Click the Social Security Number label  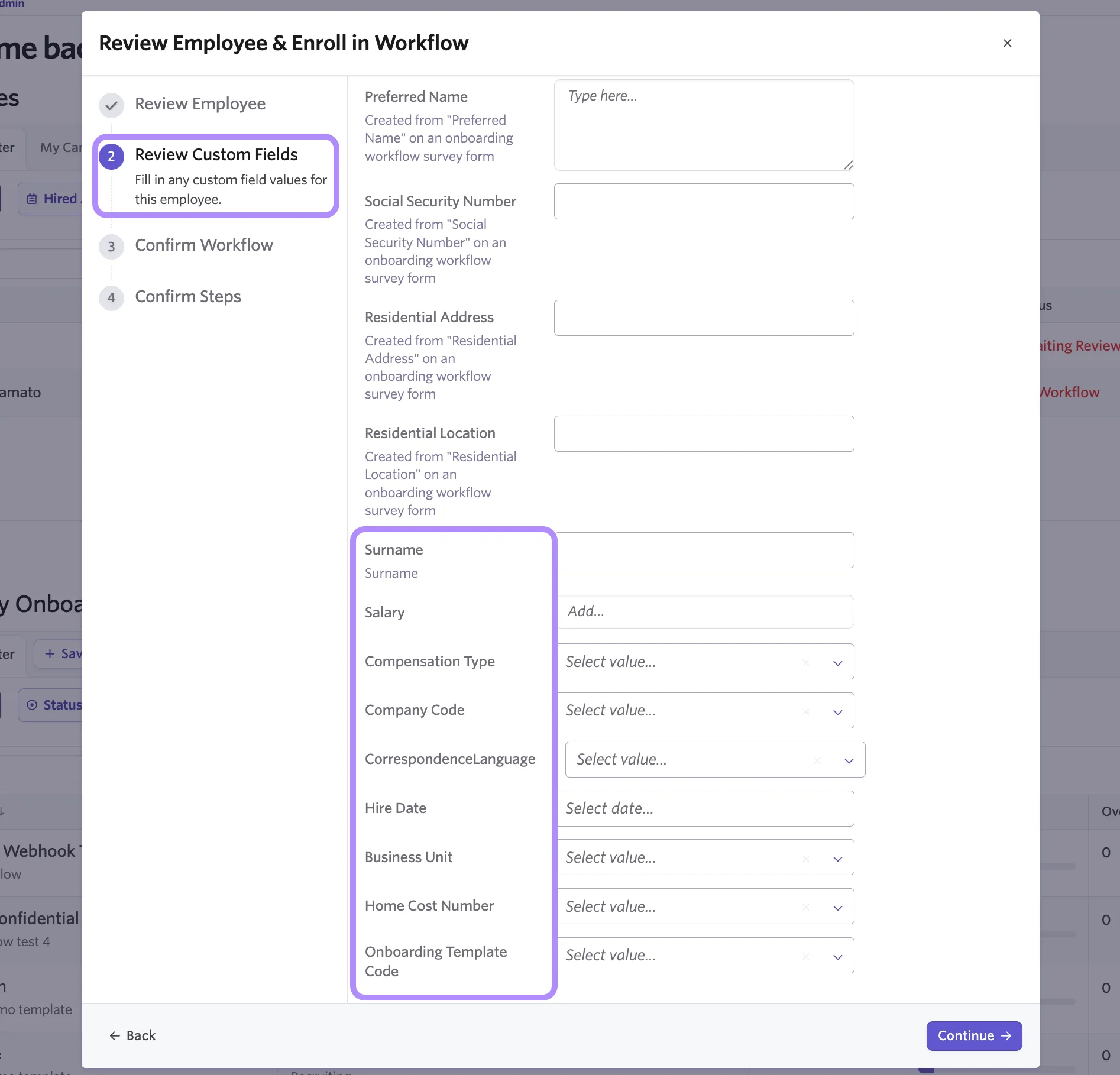(440, 201)
